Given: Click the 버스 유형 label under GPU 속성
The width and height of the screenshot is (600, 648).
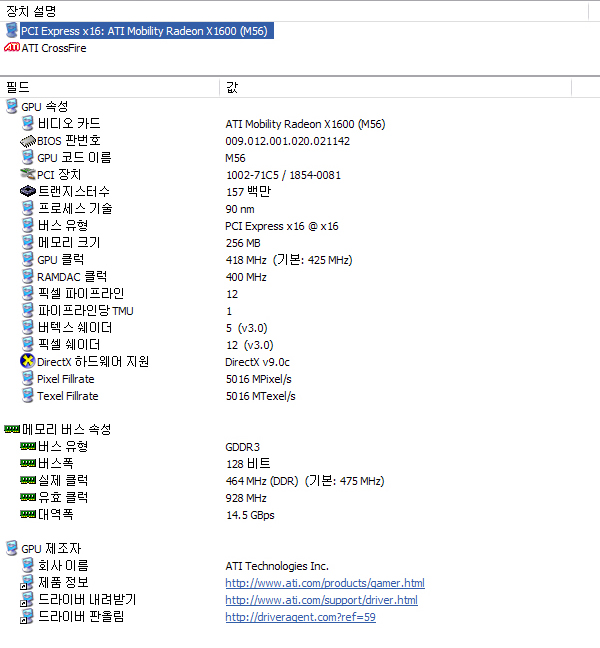Looking at the screenshot, I should point(63,225).
